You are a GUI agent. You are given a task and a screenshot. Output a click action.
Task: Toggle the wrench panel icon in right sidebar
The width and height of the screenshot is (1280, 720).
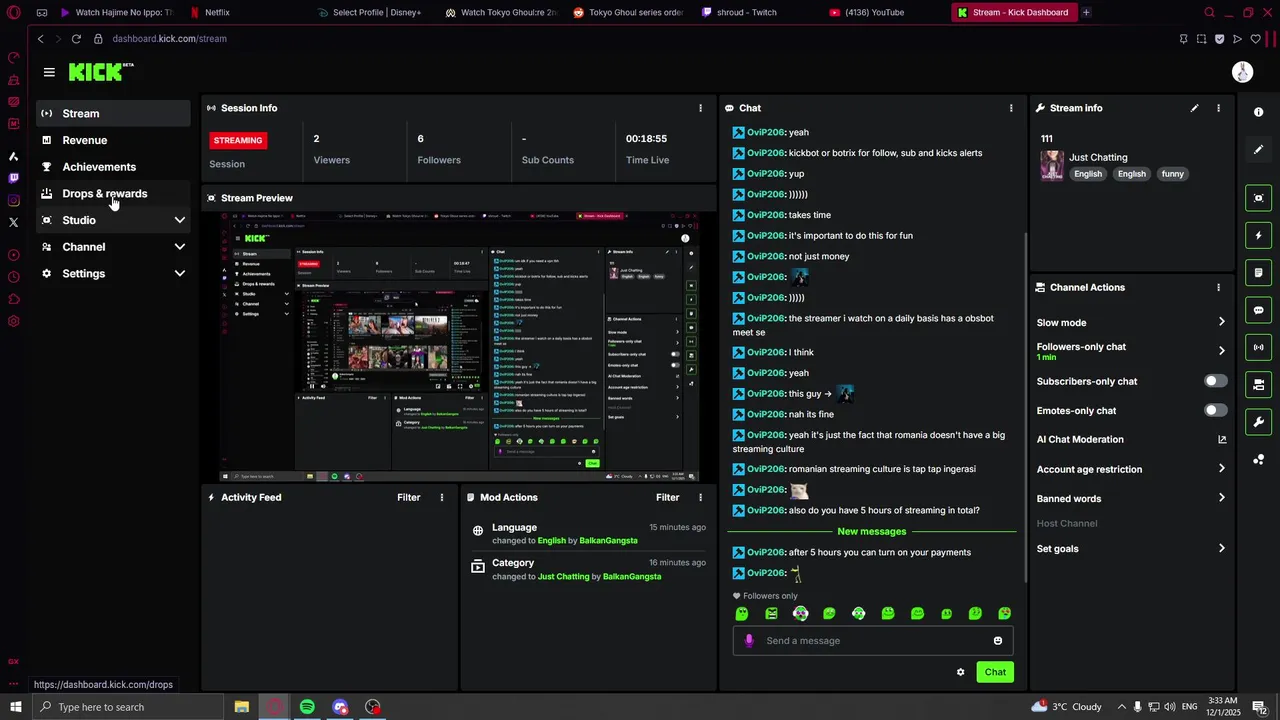click(1258, 422)
